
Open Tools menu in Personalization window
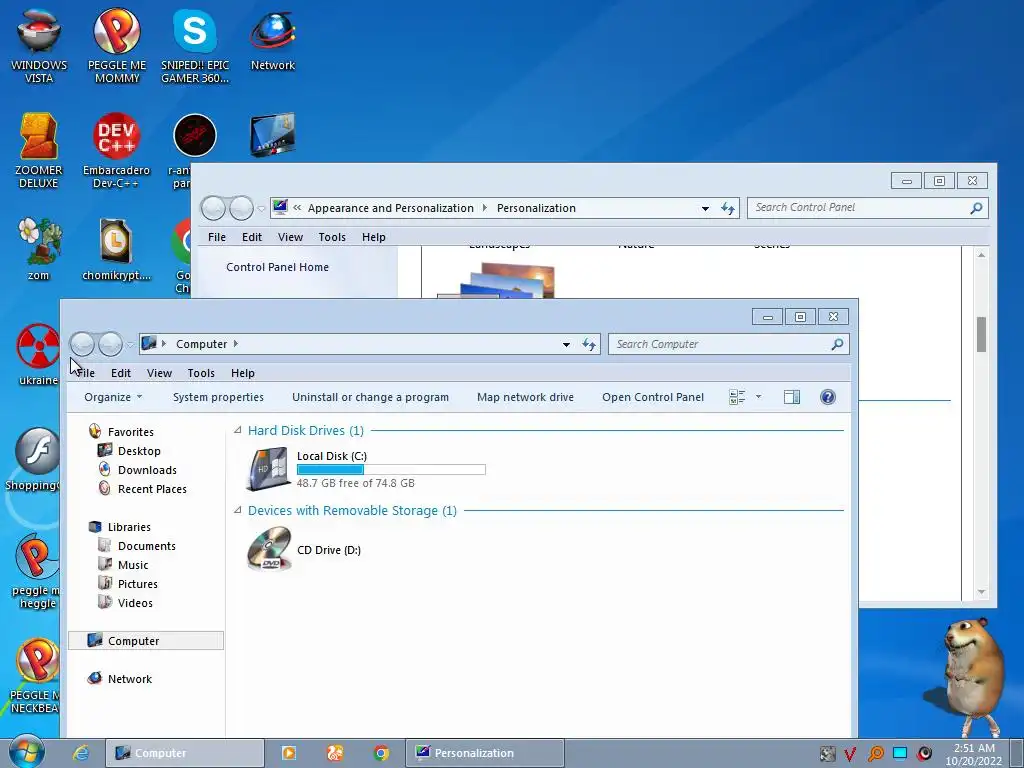click(332, 237)
